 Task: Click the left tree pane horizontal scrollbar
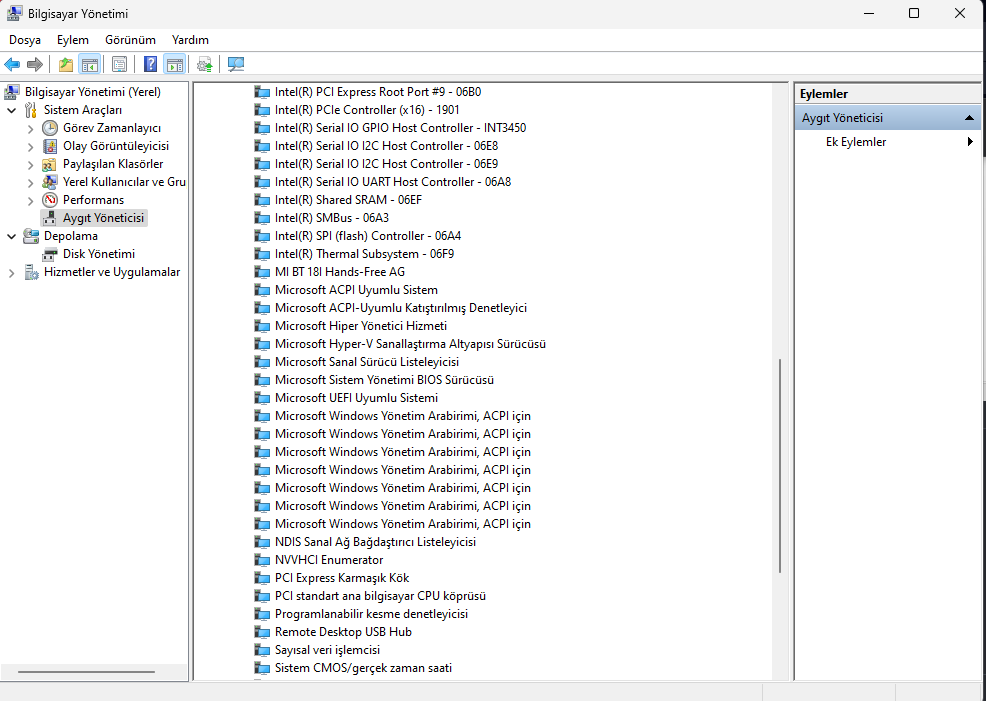click(x=86, y=672)
